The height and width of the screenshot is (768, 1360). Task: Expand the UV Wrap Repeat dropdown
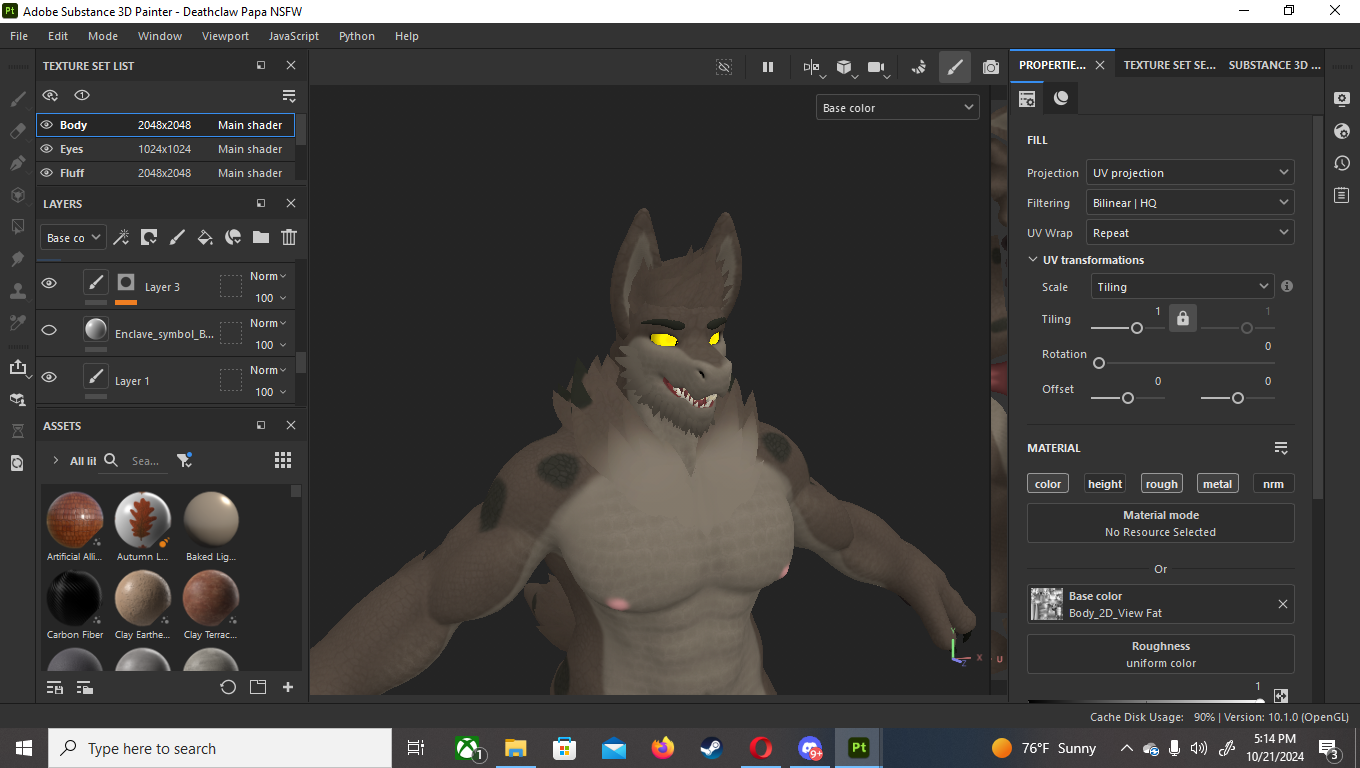[1190, 233]
